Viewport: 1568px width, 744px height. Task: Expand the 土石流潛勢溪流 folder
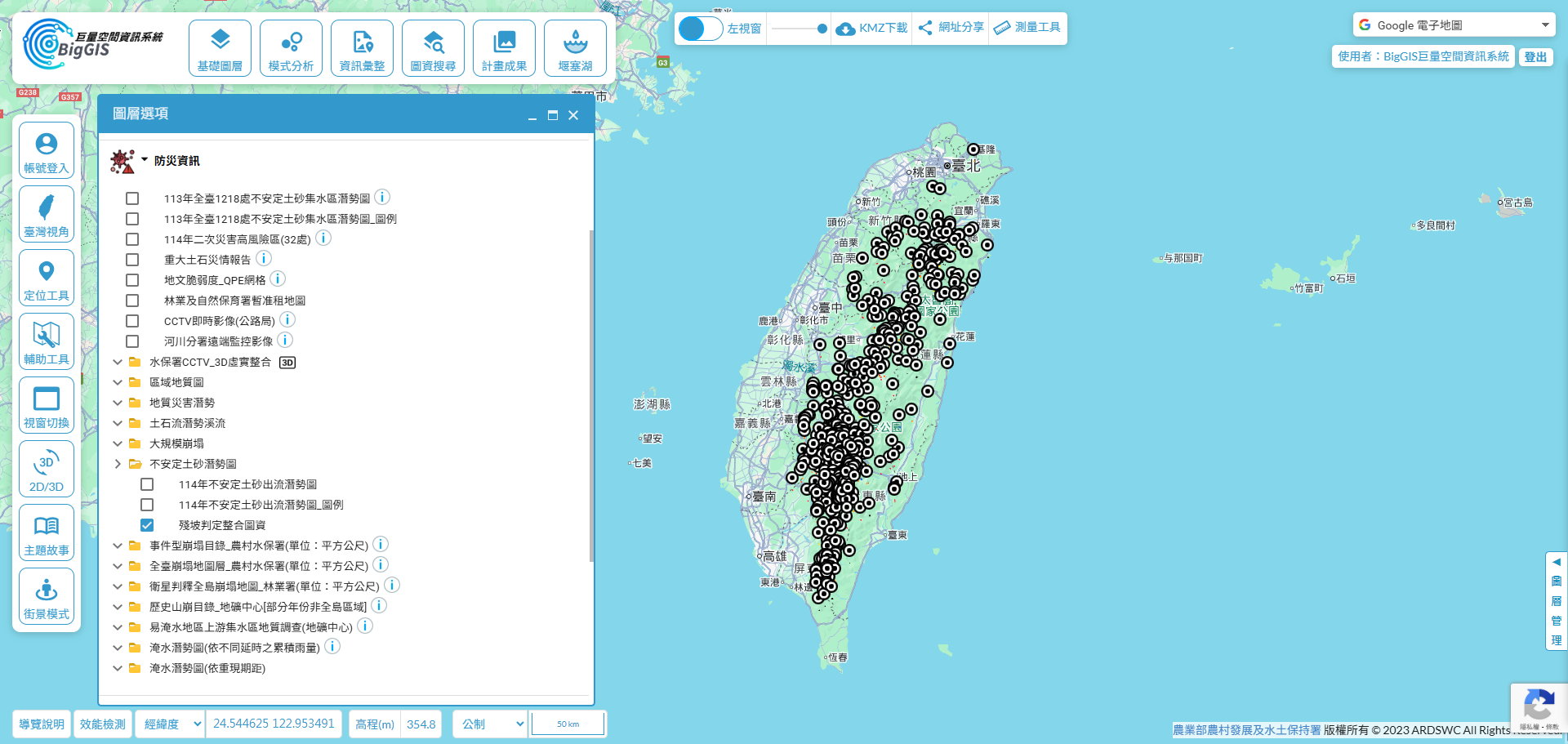[118, 423]
